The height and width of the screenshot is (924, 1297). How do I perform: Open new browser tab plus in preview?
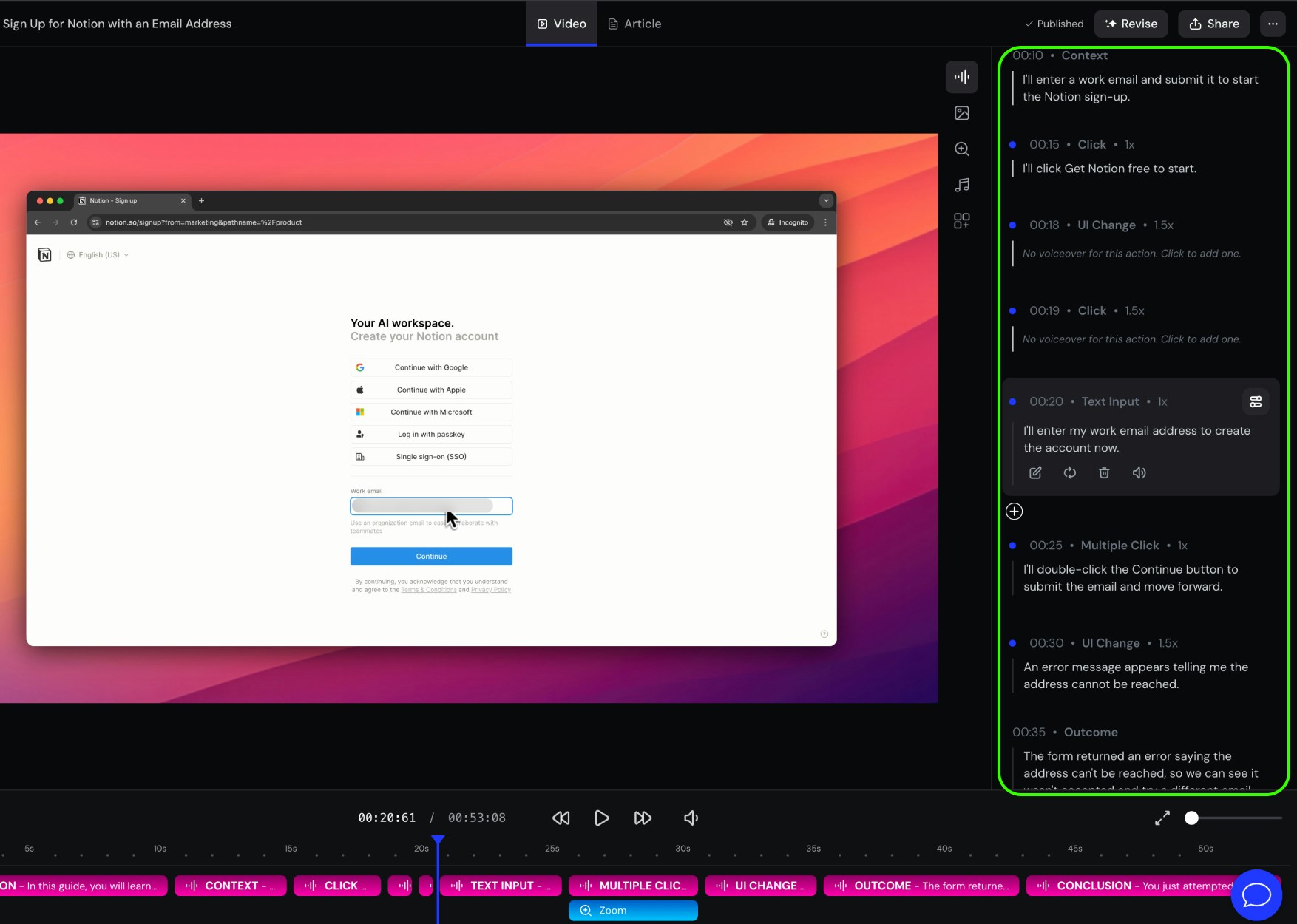pos(201,200)
